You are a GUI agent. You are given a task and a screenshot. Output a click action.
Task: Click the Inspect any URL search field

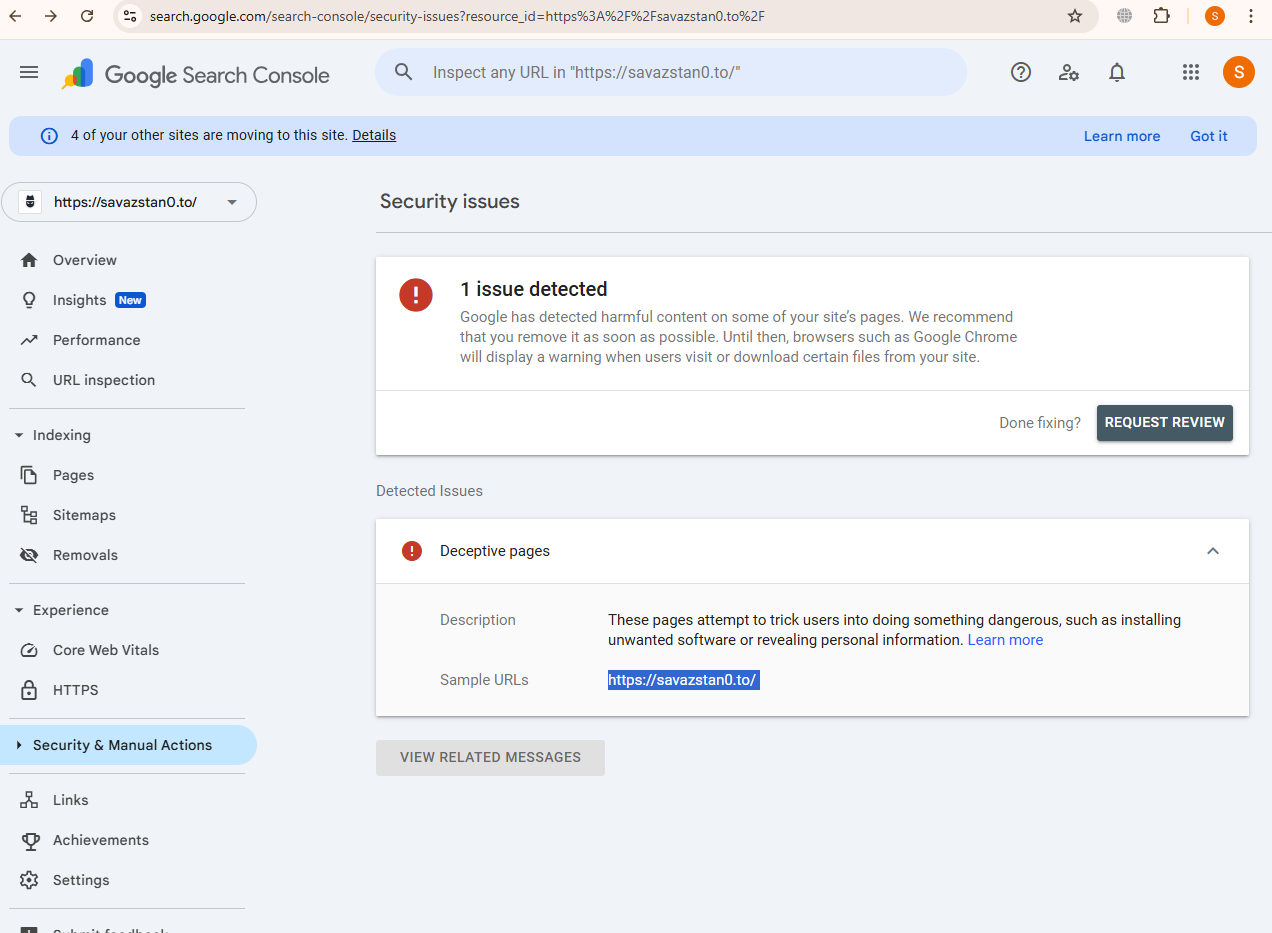tap(670, 72)
